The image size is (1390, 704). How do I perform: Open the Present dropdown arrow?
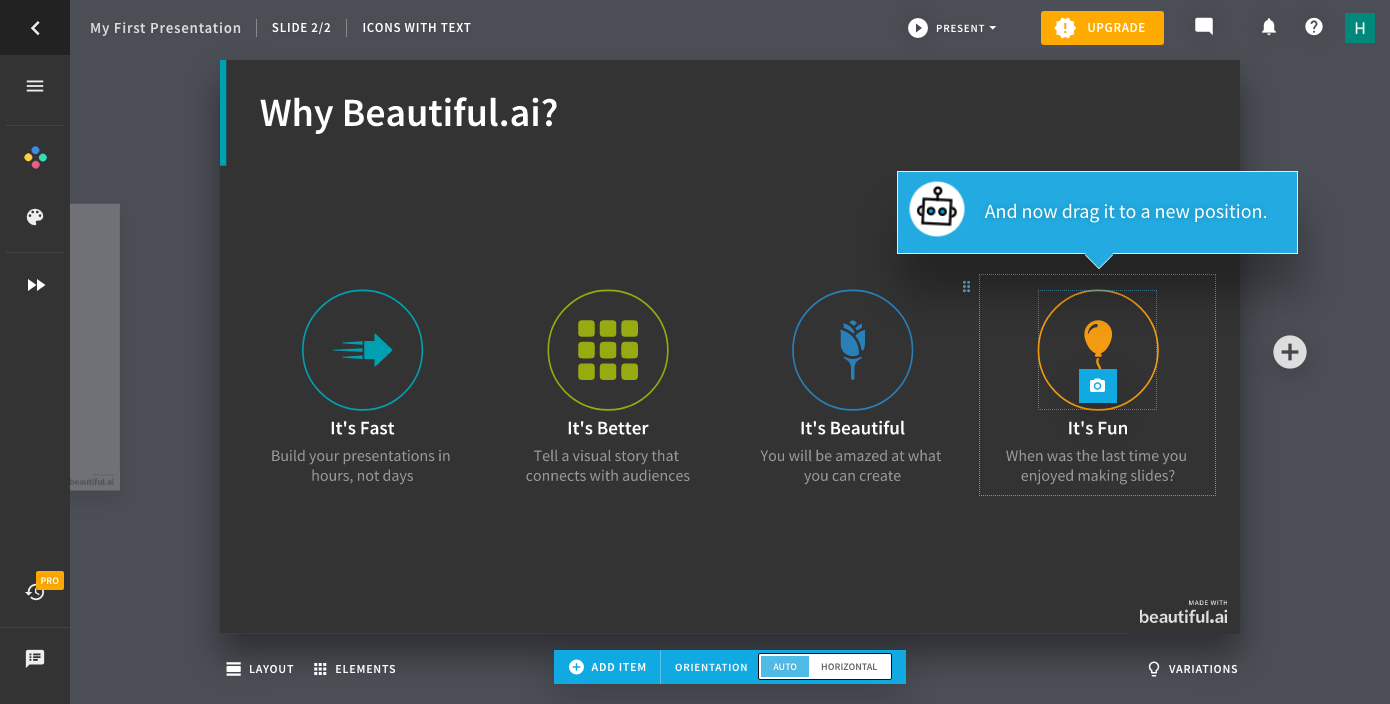[x=993, y=28]
